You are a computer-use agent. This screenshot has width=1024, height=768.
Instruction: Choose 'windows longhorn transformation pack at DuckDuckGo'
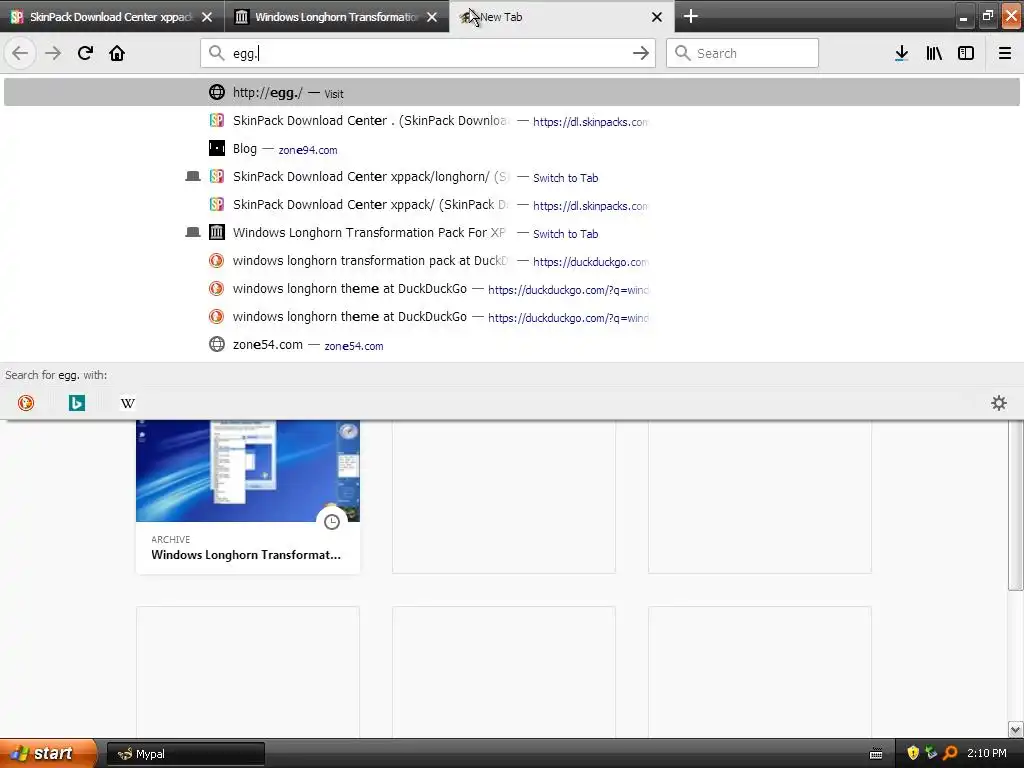click(512, 261)
